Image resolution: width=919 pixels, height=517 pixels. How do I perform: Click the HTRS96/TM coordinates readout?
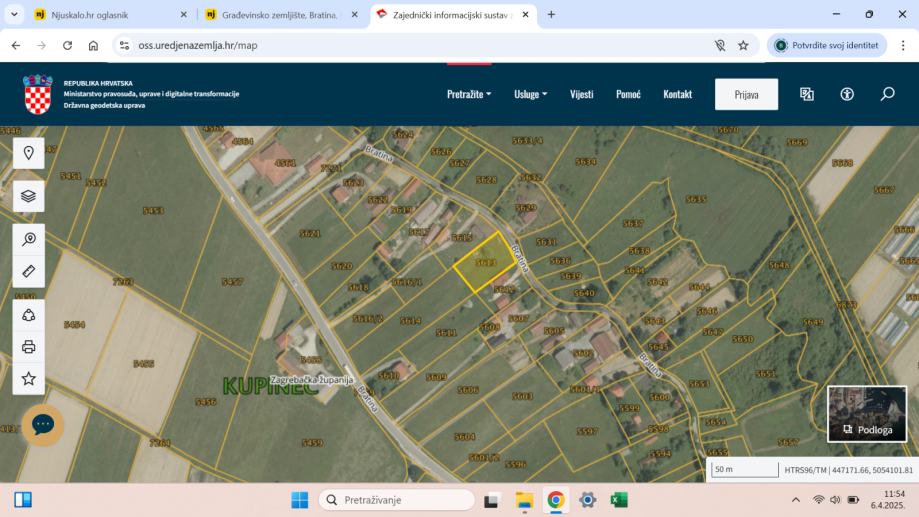click(848, 470)
